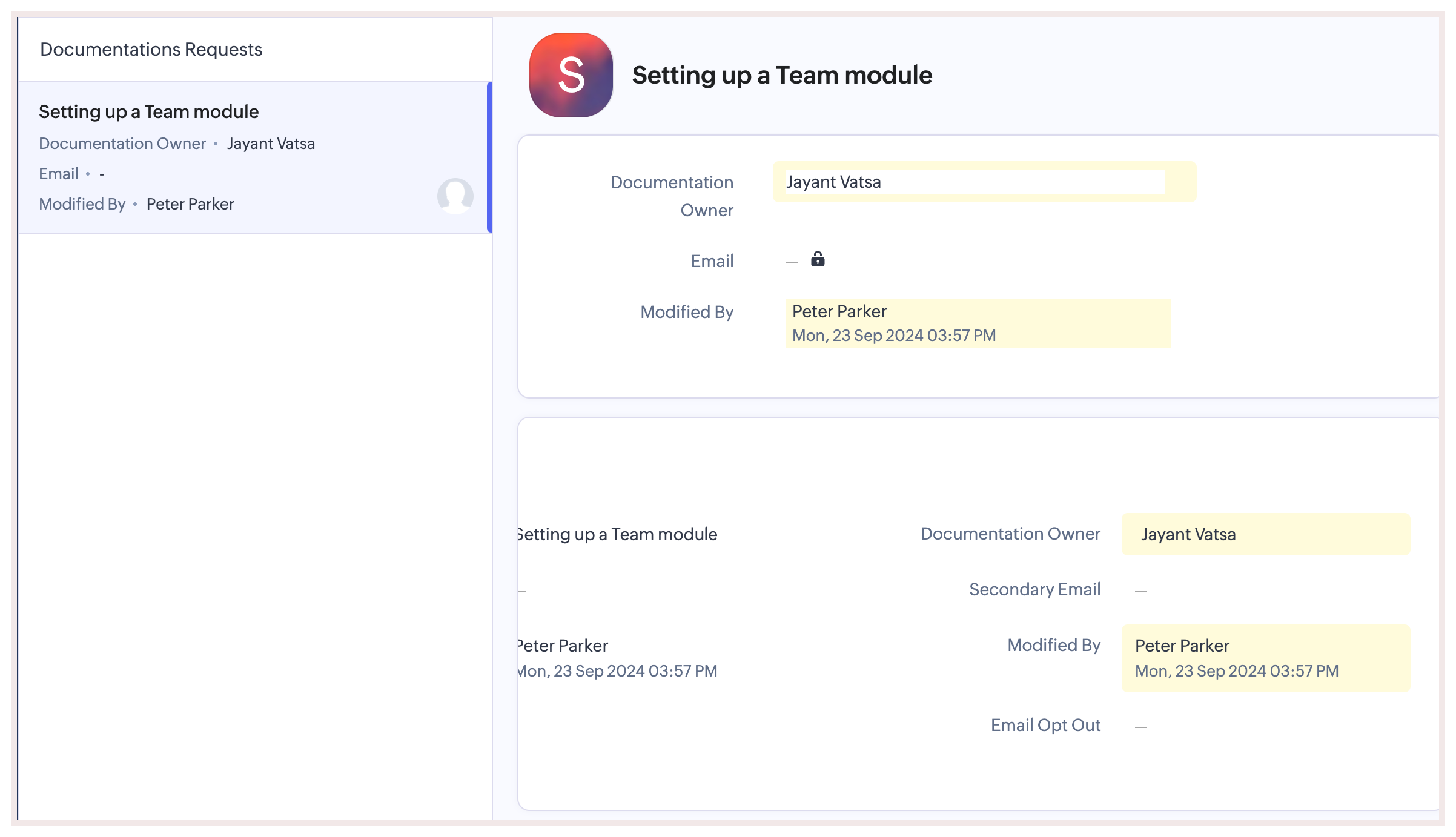This screenshot has width=1456, height=837.
Task: Click the lock icon beside Email
Action: click(818, 259)
